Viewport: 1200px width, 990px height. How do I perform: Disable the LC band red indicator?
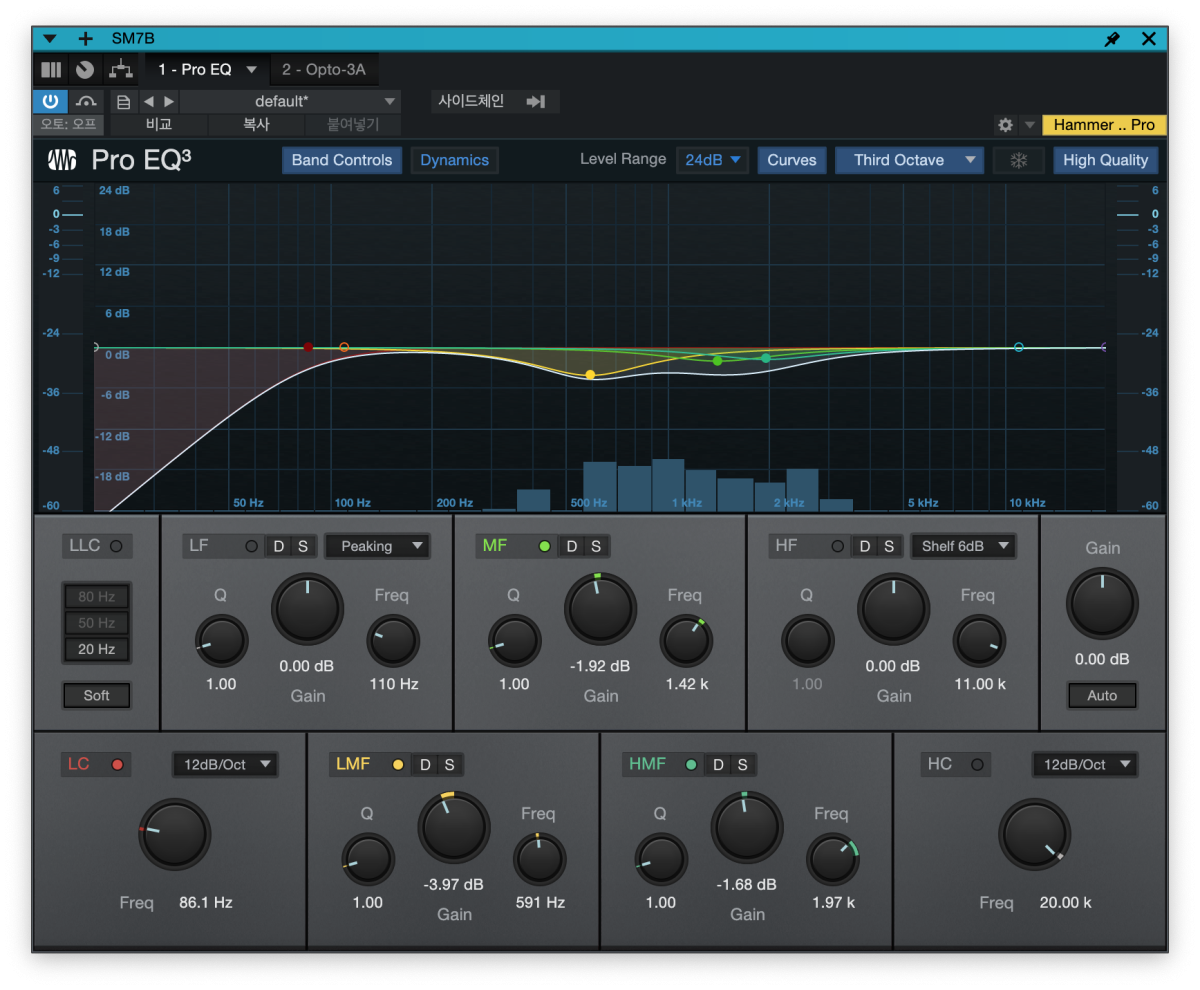click(x=117, y=765)
